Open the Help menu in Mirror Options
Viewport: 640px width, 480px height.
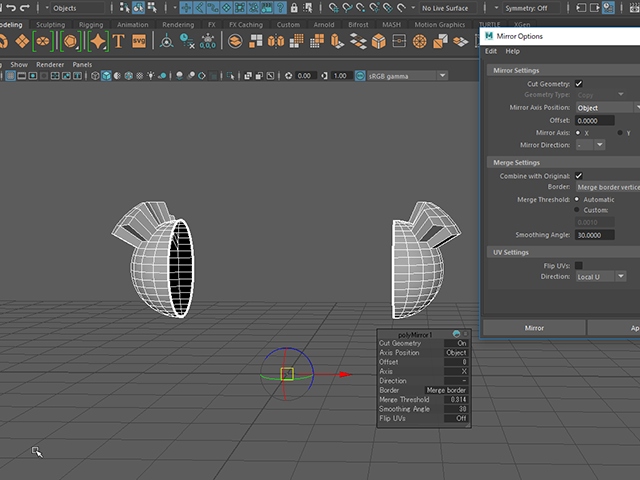pos(513,51)
